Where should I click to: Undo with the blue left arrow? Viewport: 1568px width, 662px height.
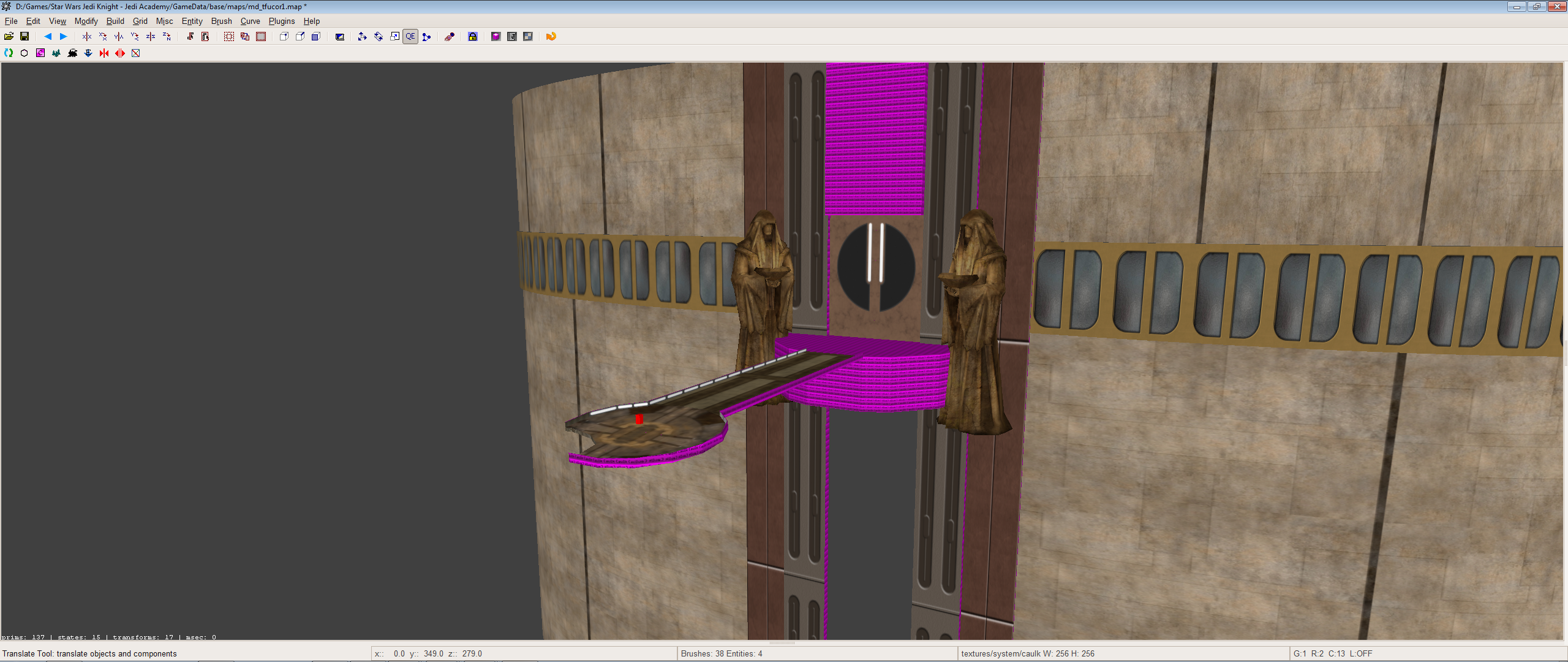[x=47, y=37]
